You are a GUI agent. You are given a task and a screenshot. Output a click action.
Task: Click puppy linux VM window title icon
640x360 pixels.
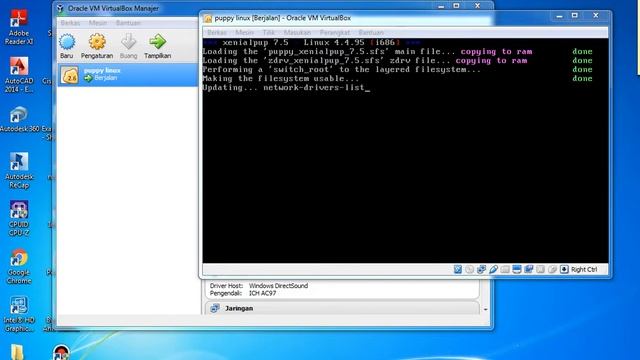[208, 18]
